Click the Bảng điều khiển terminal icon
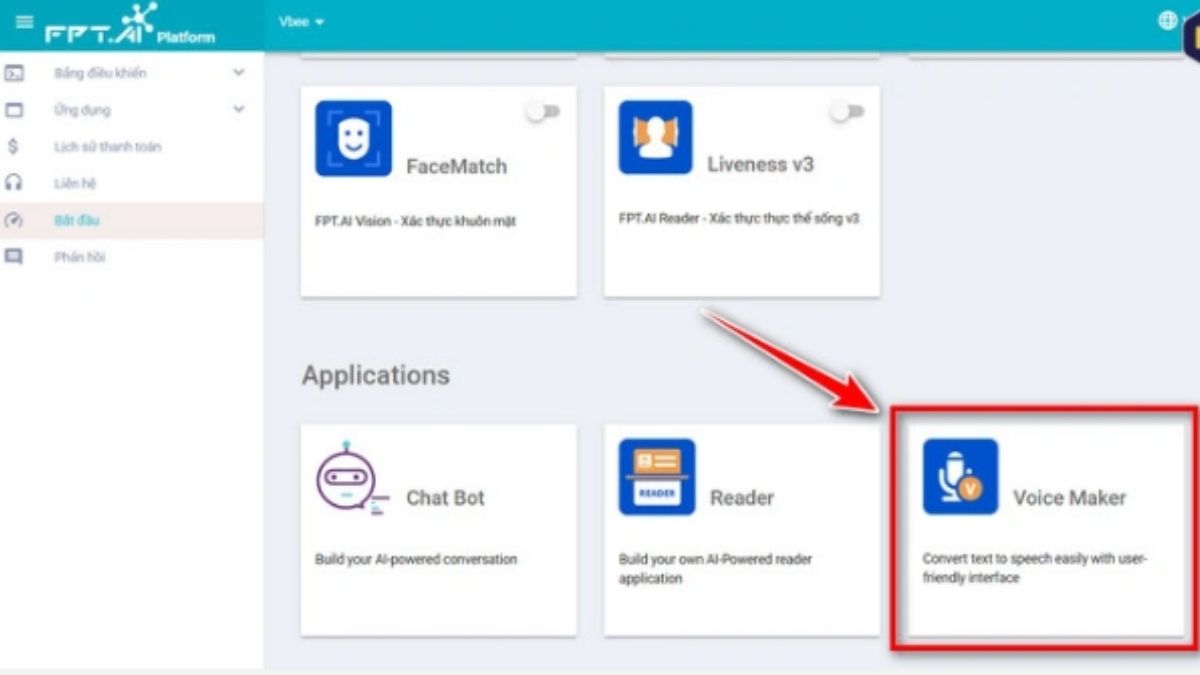 [x=14, y=73]
